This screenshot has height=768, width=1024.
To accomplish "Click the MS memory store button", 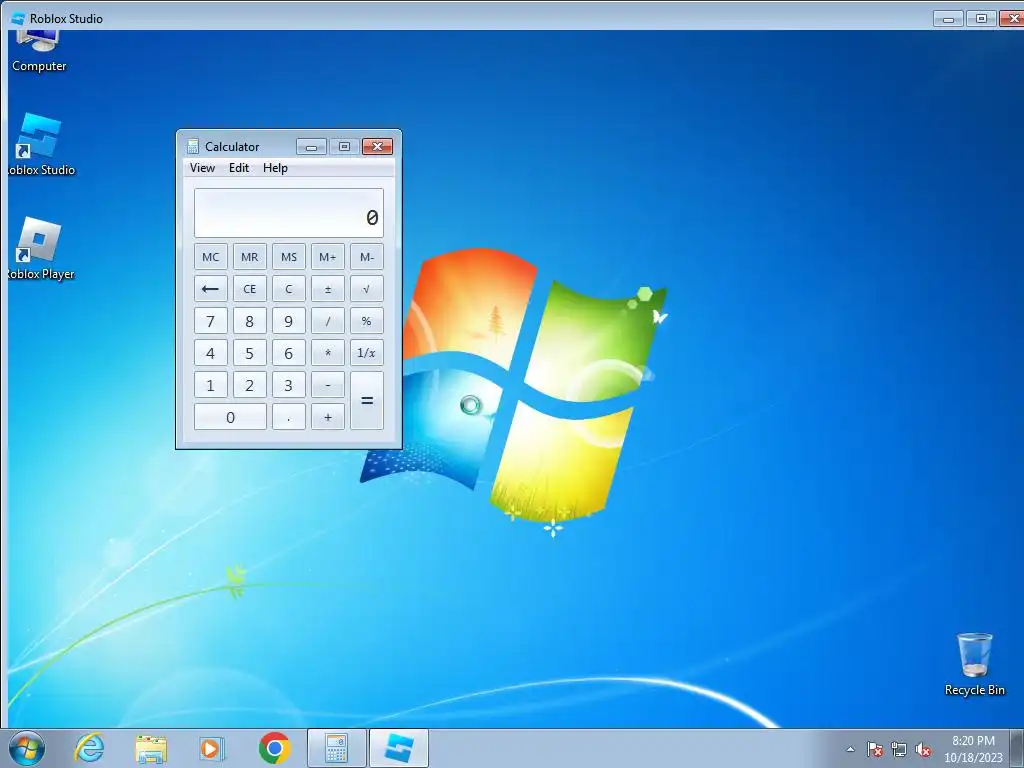I will pos(289,257).
